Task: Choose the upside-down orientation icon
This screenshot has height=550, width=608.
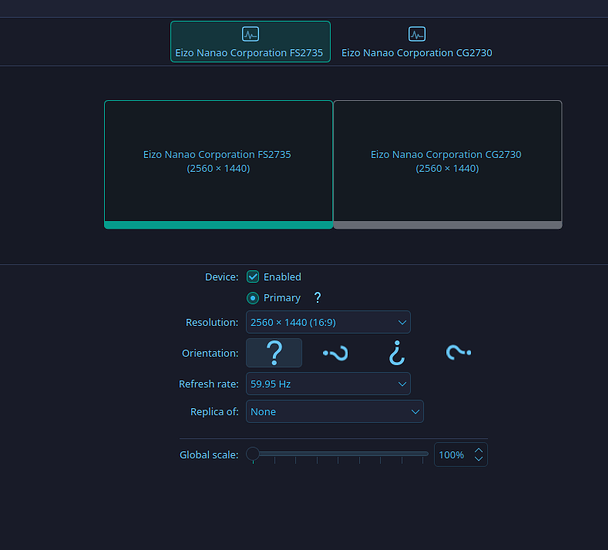Action: point(397,353)
